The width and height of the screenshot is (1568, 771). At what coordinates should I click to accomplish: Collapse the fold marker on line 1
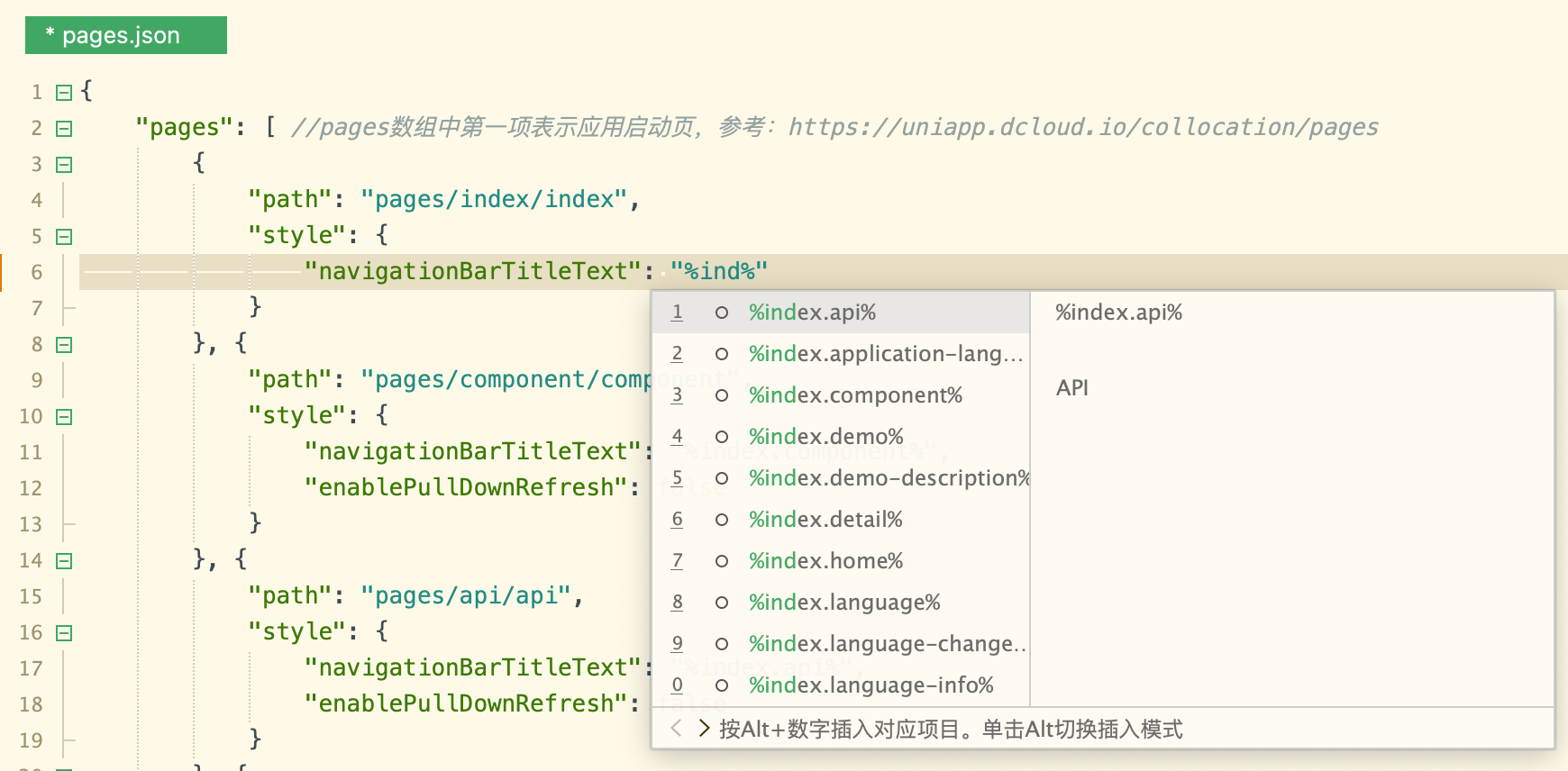(x=64, y=92)
